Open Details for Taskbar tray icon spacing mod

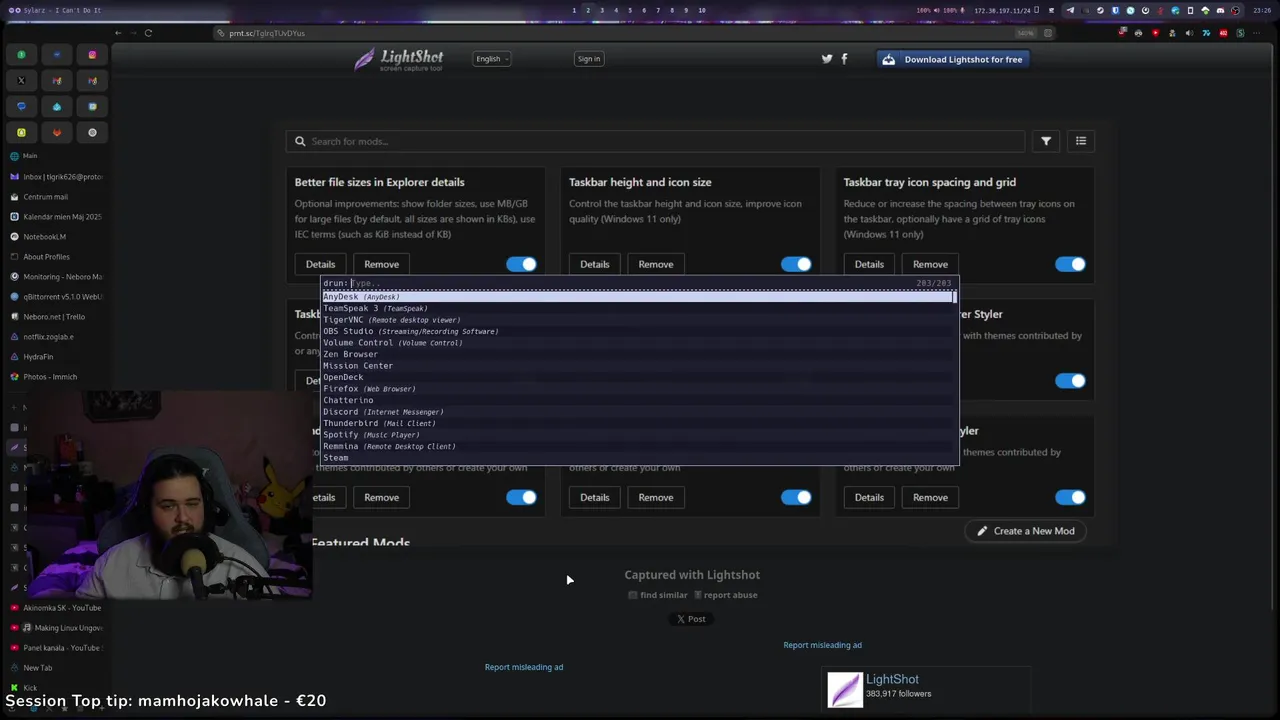869,264
